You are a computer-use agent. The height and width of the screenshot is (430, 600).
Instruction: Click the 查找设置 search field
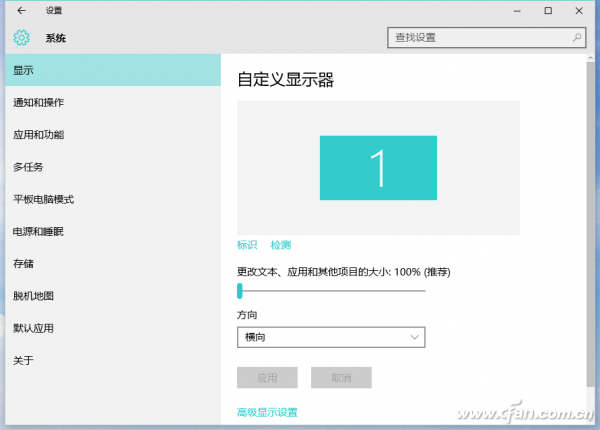(486, 37)
